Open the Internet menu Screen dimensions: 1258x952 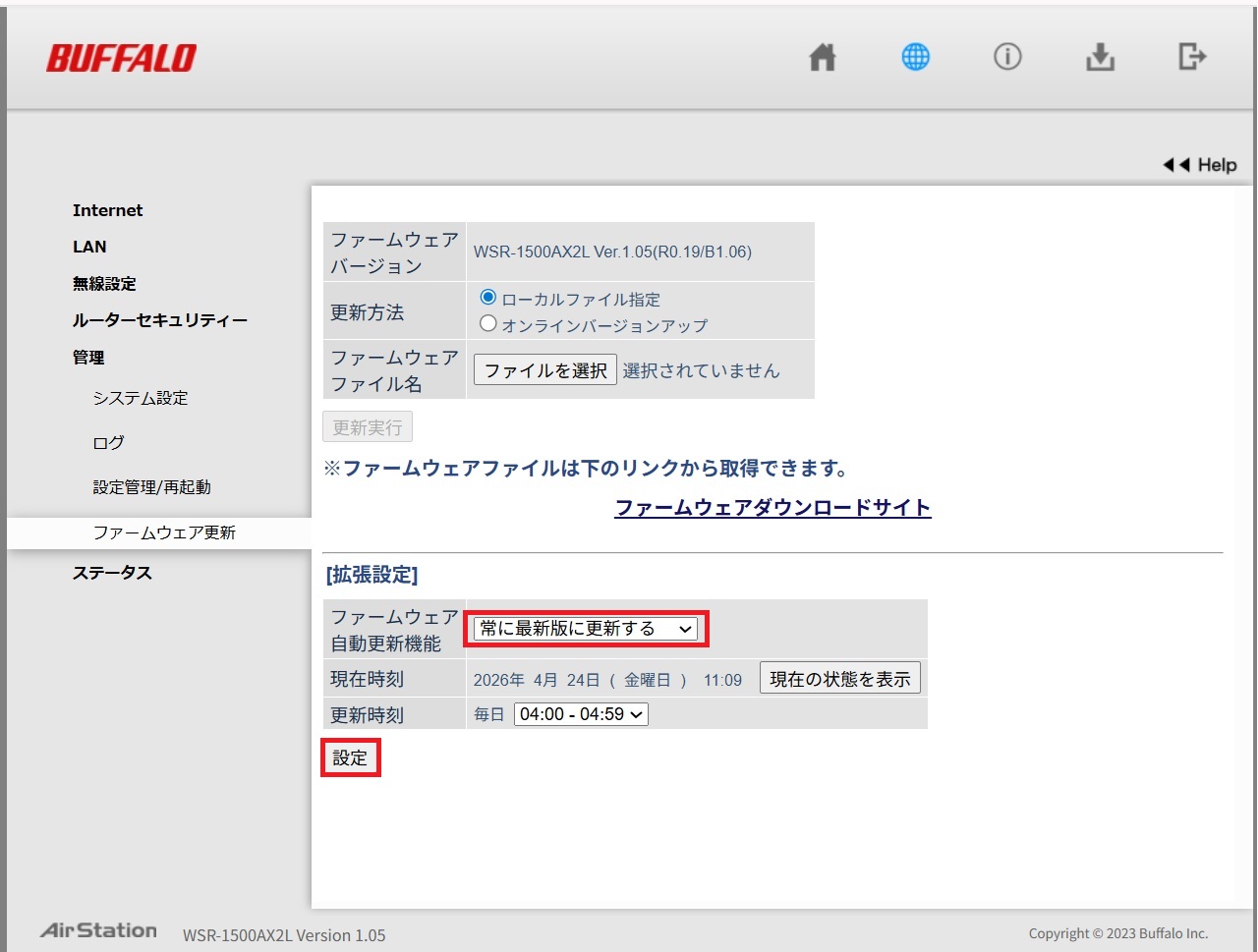point(107,210)
